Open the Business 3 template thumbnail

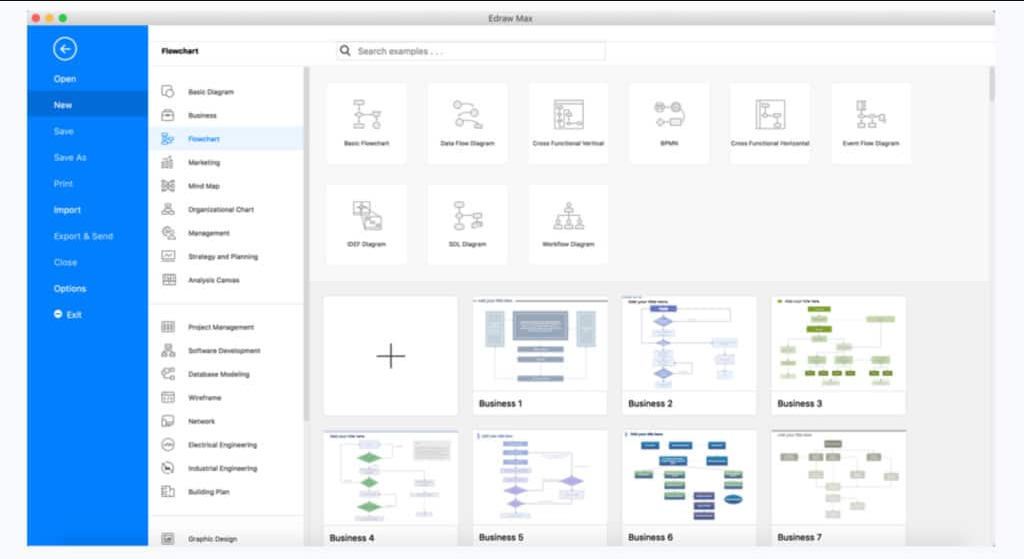pyautogui.click(x=839, y=355)
